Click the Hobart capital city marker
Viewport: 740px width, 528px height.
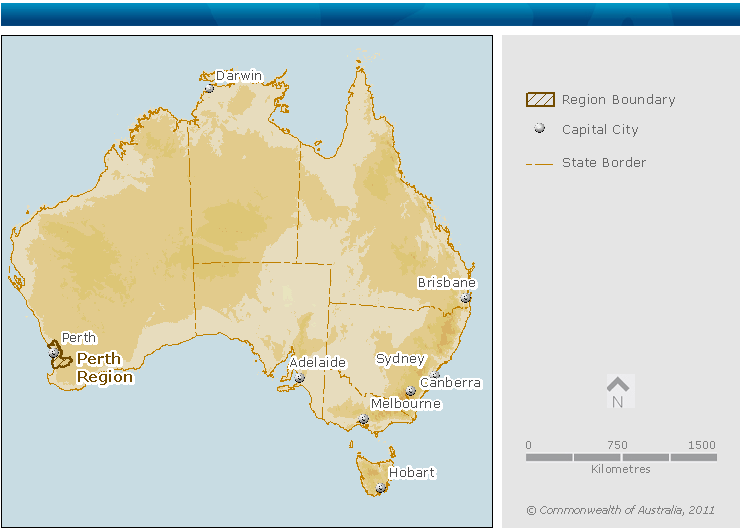tap(381, 488)
